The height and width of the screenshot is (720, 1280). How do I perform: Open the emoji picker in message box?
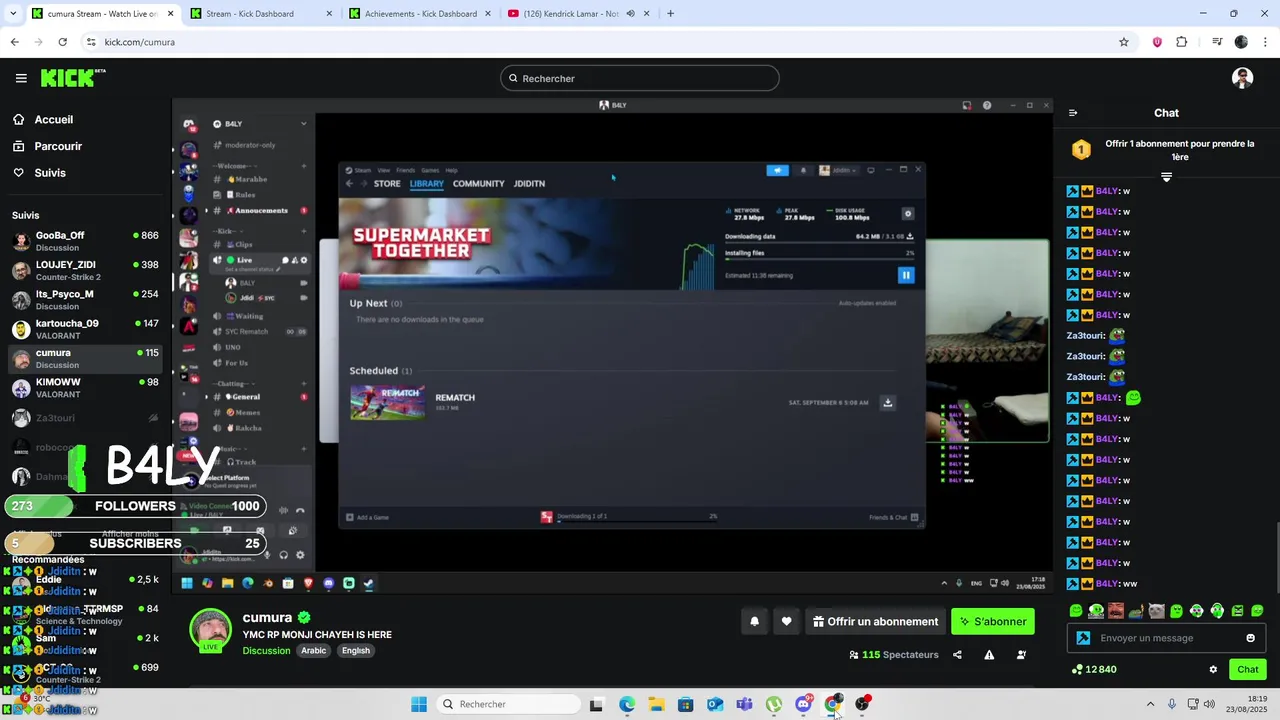[1250, 638]
